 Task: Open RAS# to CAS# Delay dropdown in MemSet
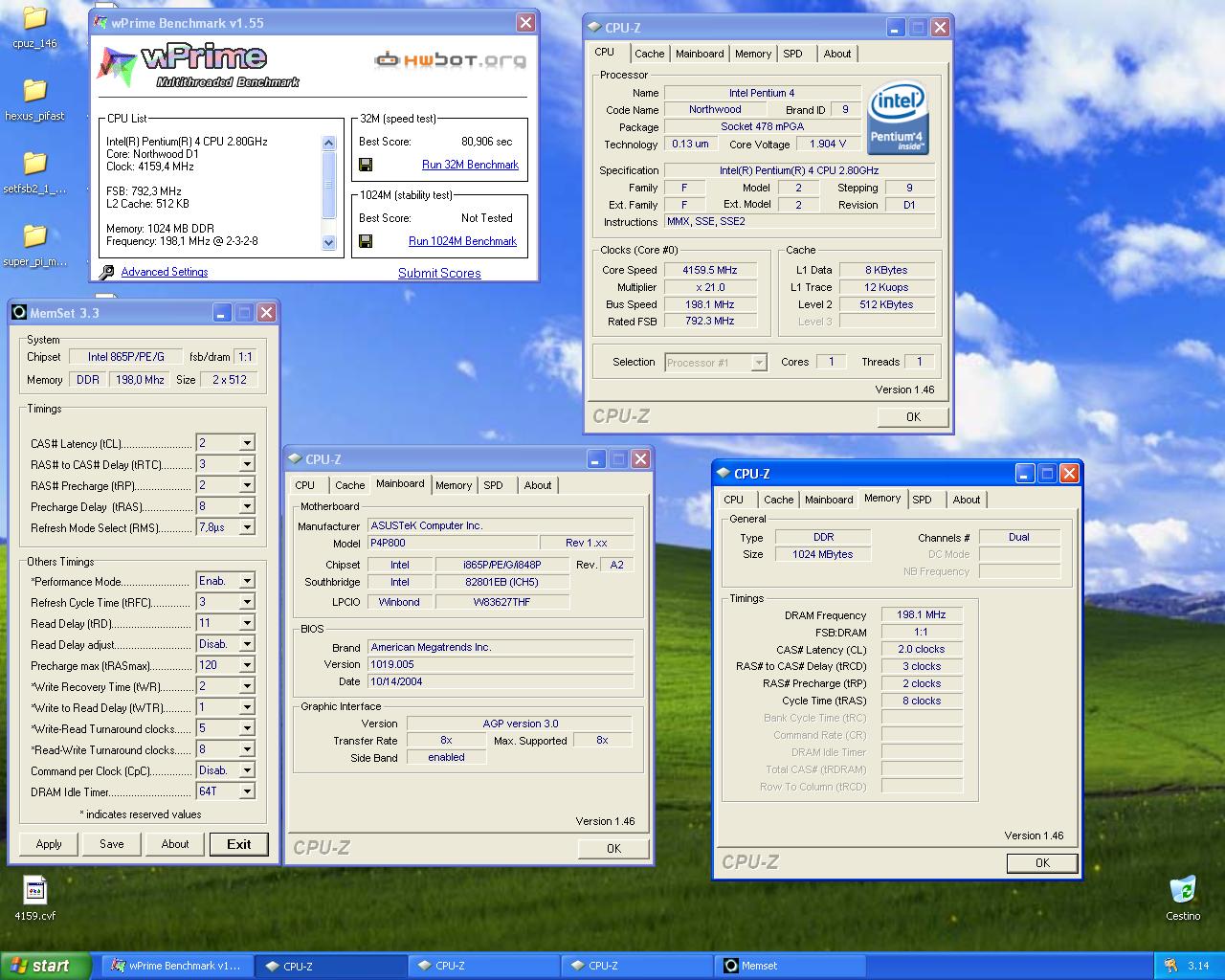(x=247, y=464)
